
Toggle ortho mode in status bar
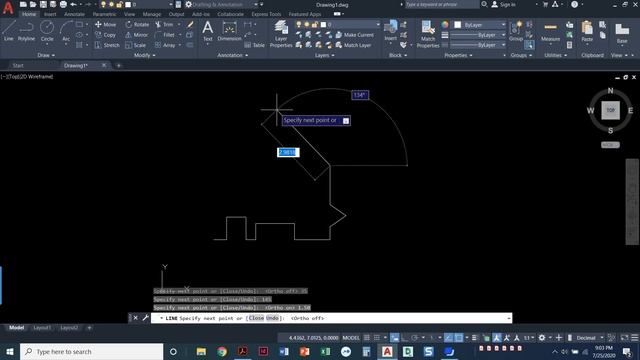404,338
